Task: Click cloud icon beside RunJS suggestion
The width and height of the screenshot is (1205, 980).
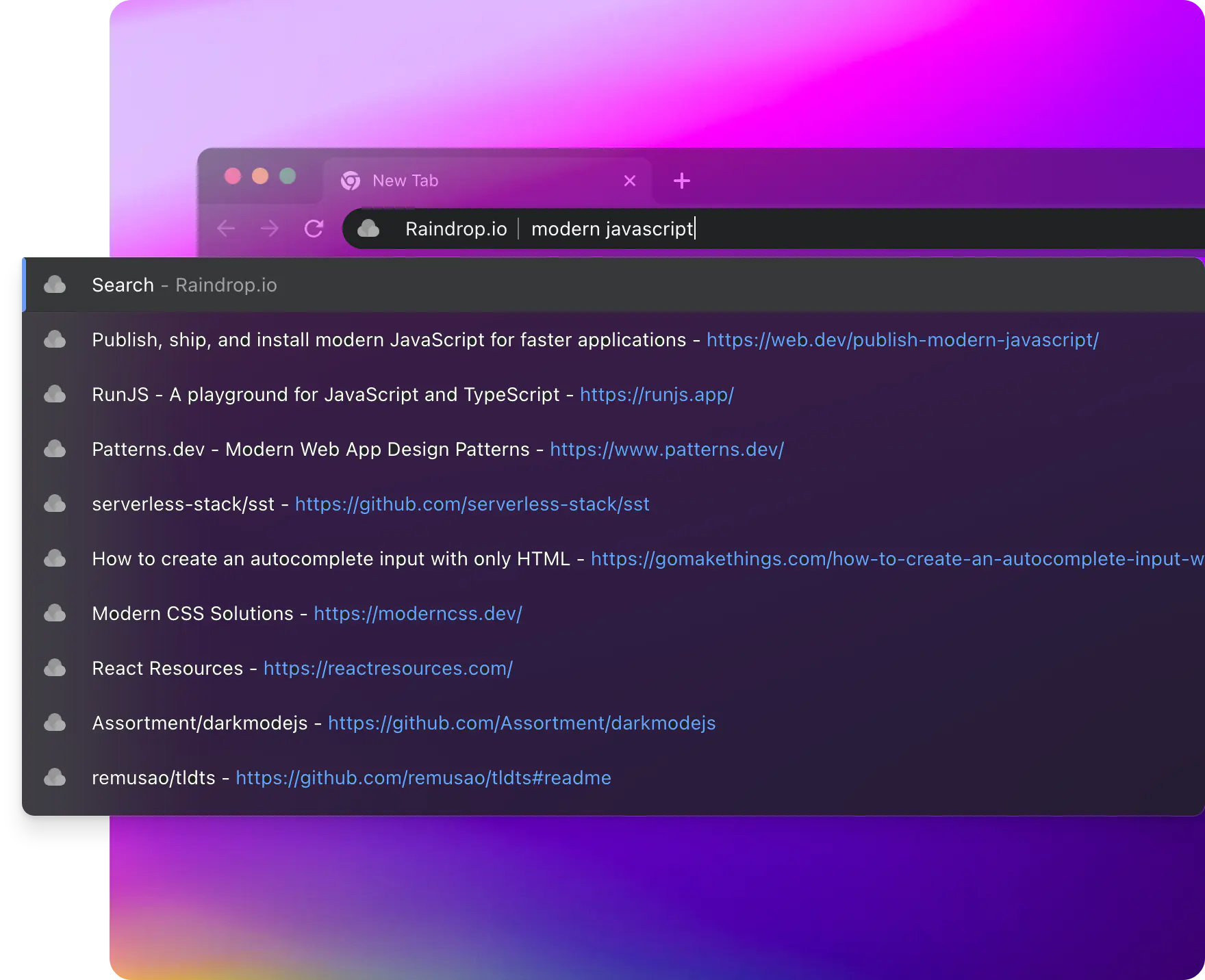Action: (55, 394)
